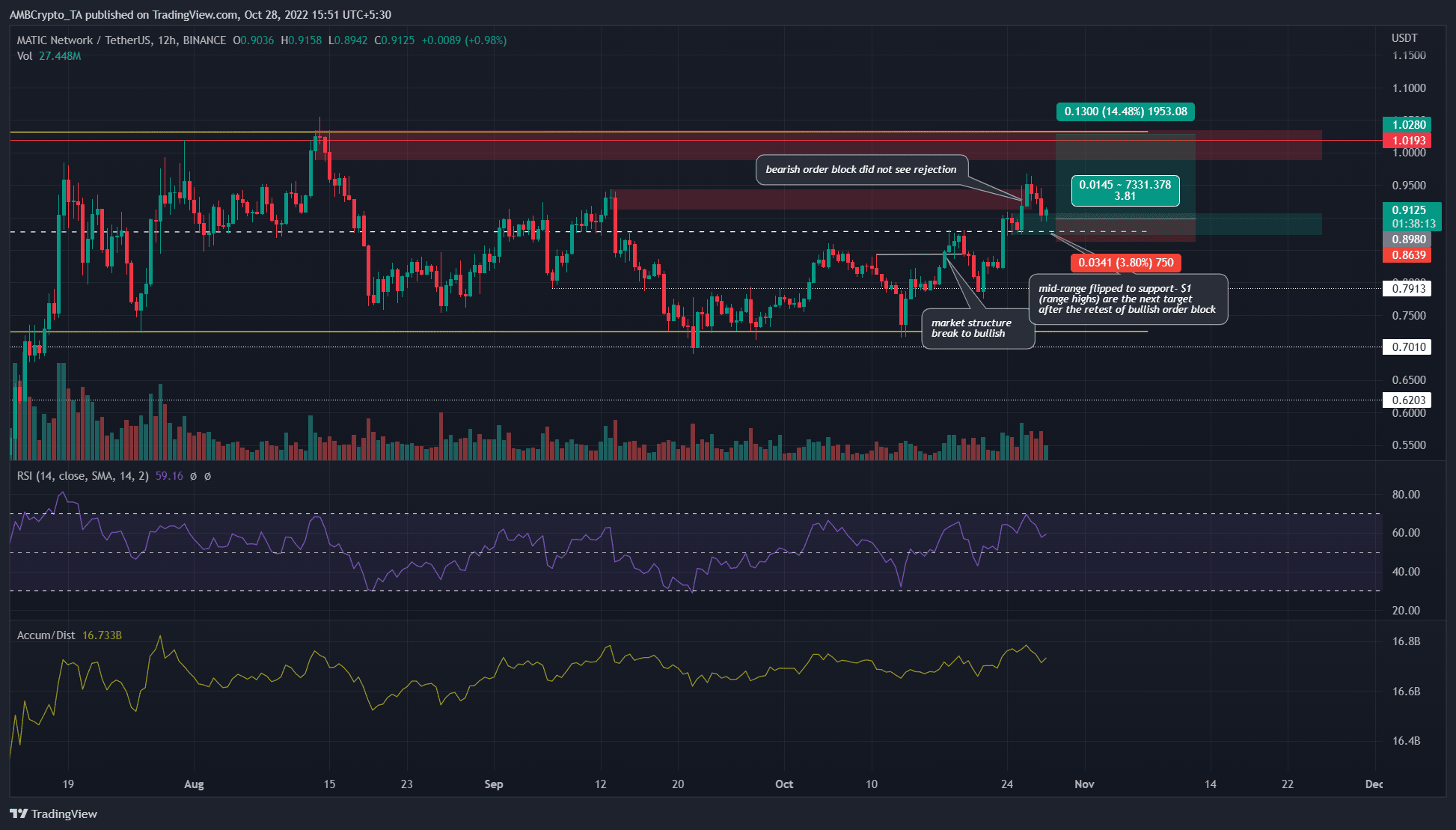The height and width of the screenshot is (830, 1456).
Task: Click the change value +0.0089 (+0.98%)
Action: tap(464, 40)
